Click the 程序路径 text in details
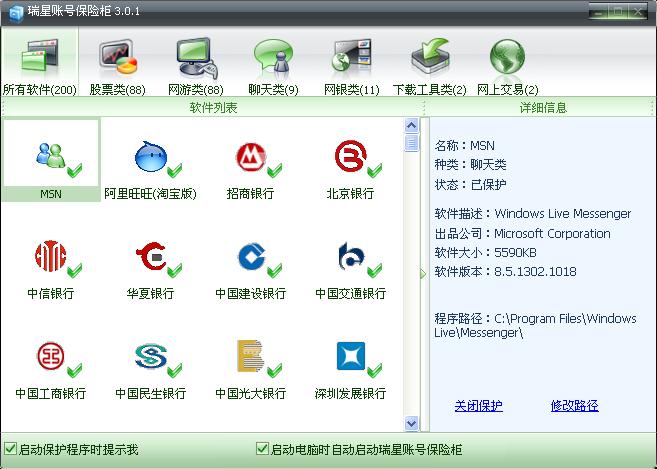The width and height of the screenshot is (657, 469). (x=535, y=326)
